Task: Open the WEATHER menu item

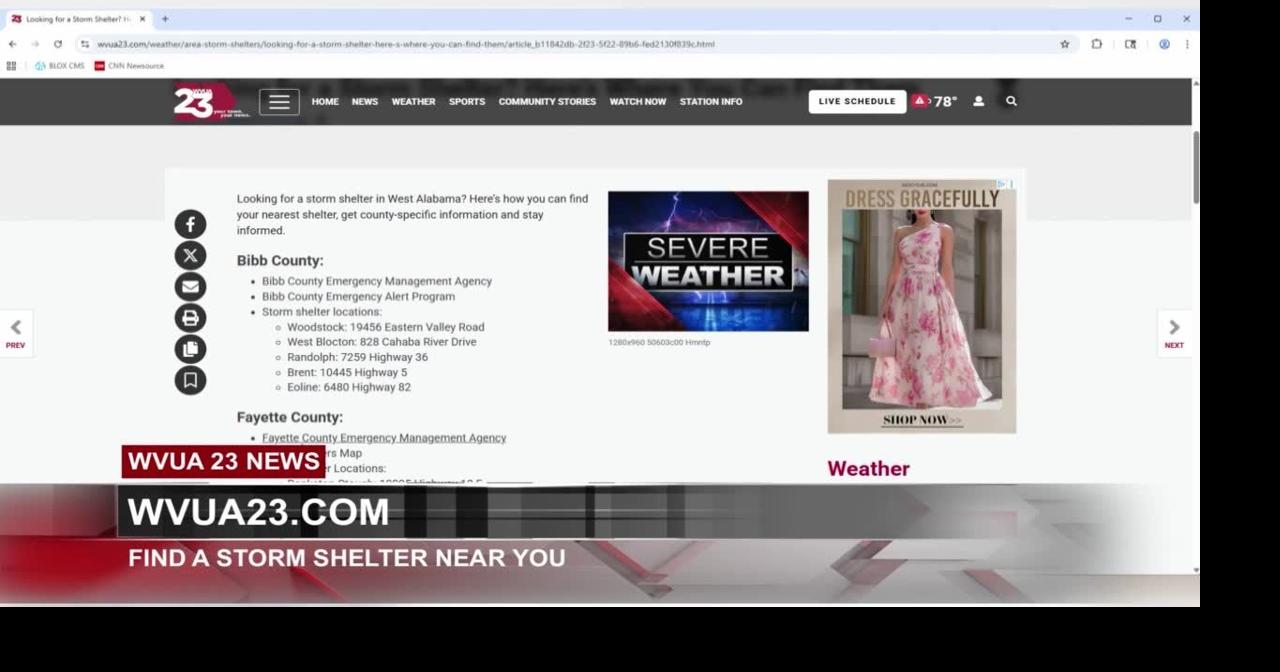Action: point(413,102)
